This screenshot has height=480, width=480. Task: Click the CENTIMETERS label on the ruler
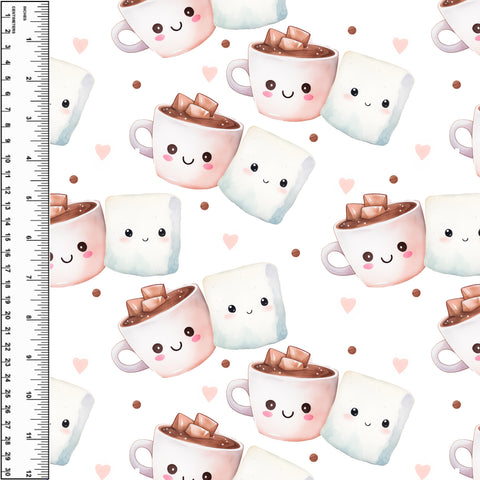pyautogui.click(x=13, y=20)
